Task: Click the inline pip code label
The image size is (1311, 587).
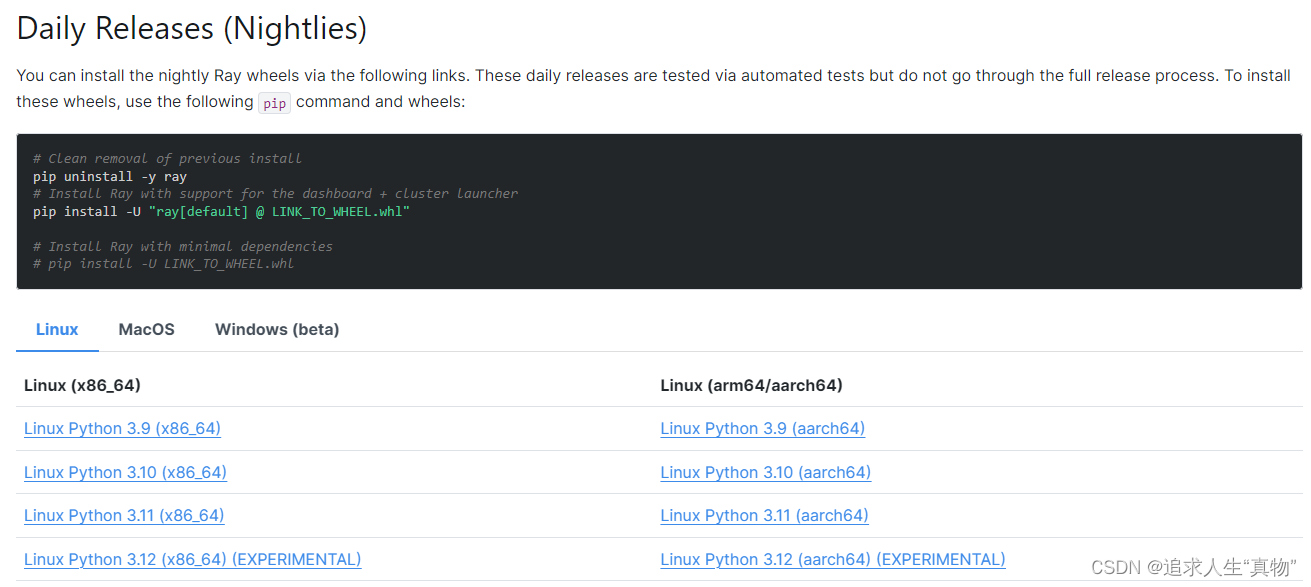Action: click(274, 103)
